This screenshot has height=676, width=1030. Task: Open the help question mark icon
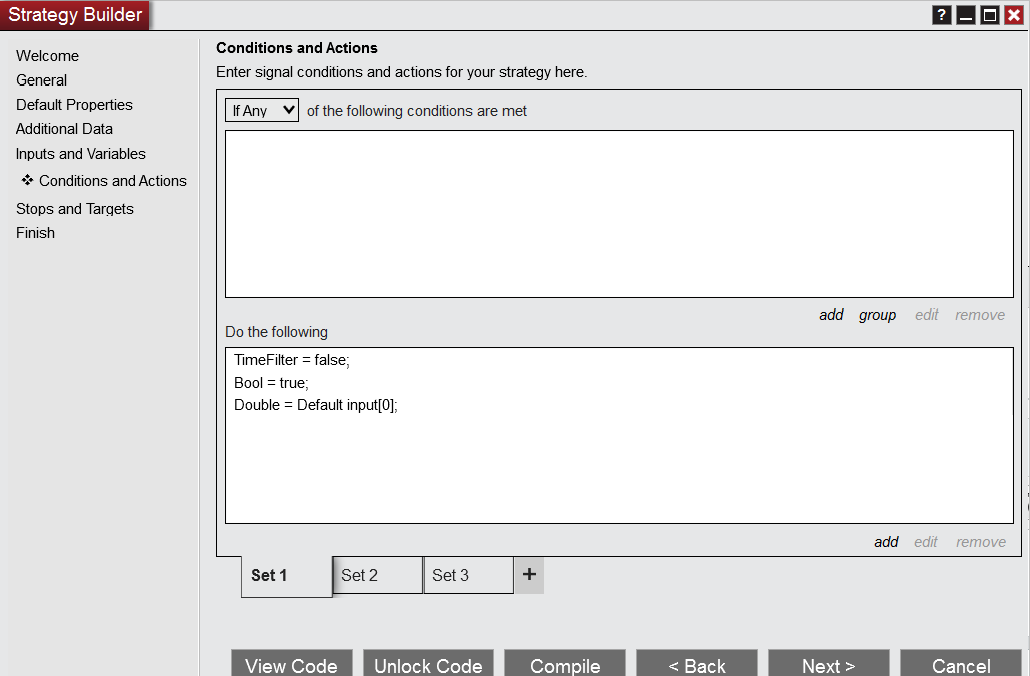(x=941, y=14)
